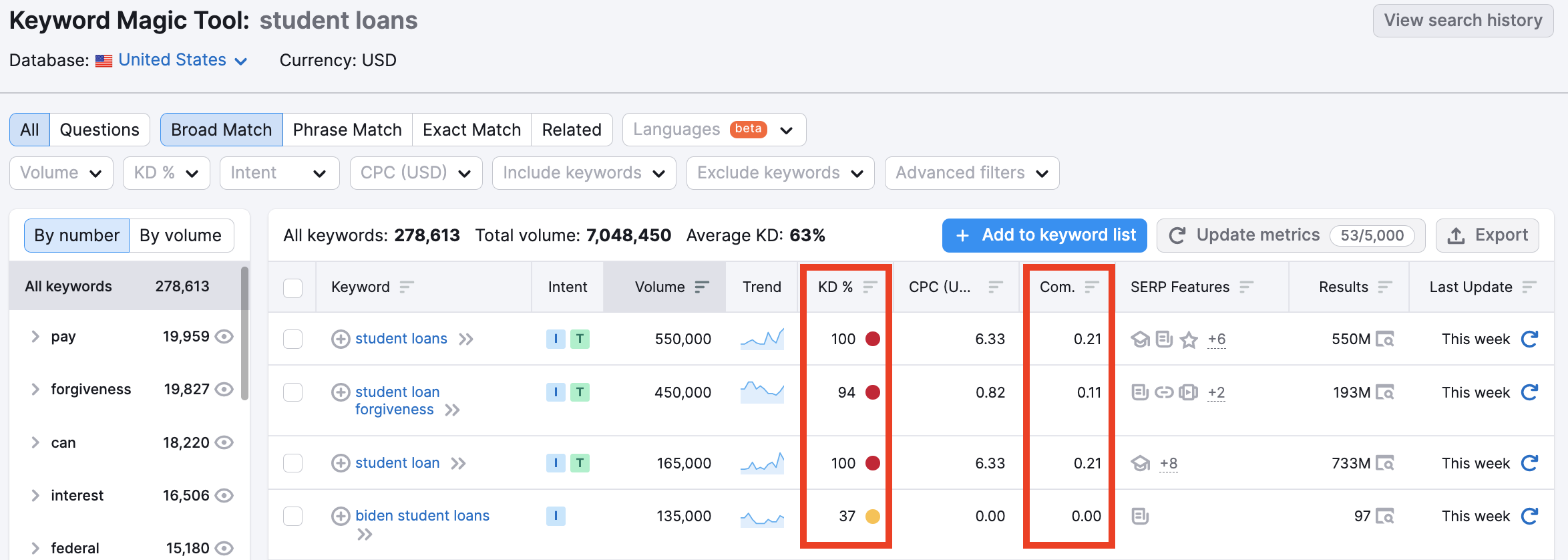Check the student loans row checkbox
This screenshot has height=560, width=1568.
pyautogui.click(x=292, y=339)
